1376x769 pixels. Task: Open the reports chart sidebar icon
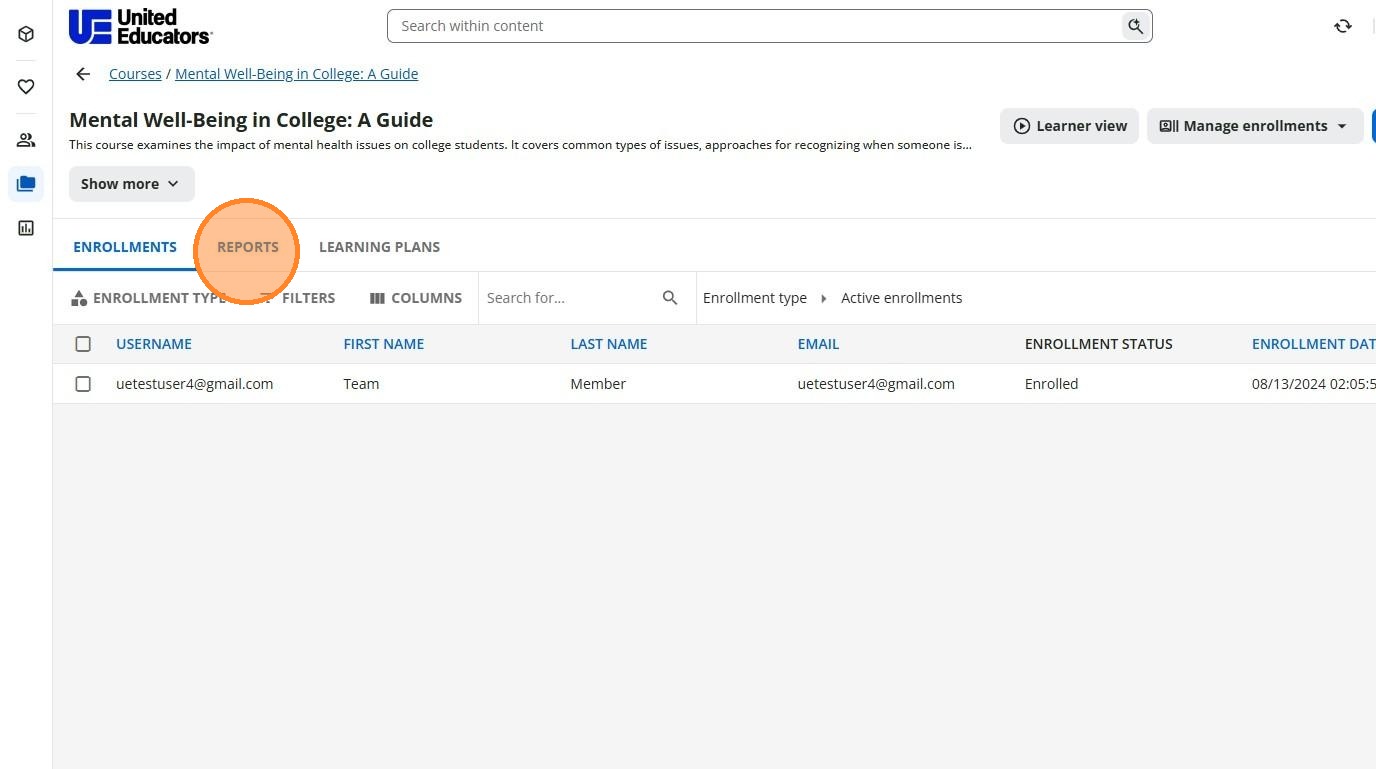point(26,228)
